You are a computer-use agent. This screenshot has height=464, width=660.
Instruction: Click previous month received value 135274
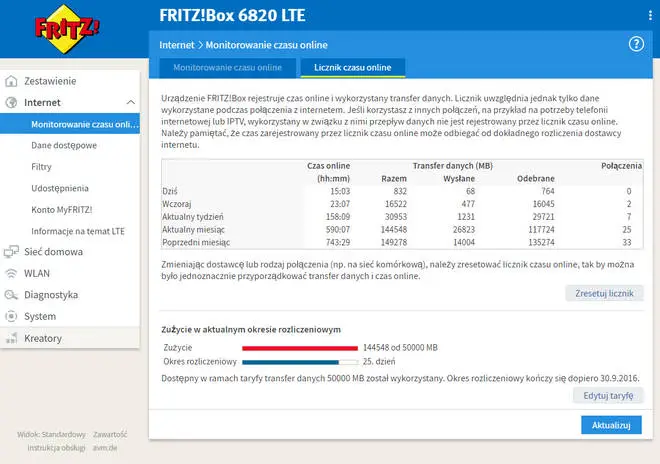541,243
